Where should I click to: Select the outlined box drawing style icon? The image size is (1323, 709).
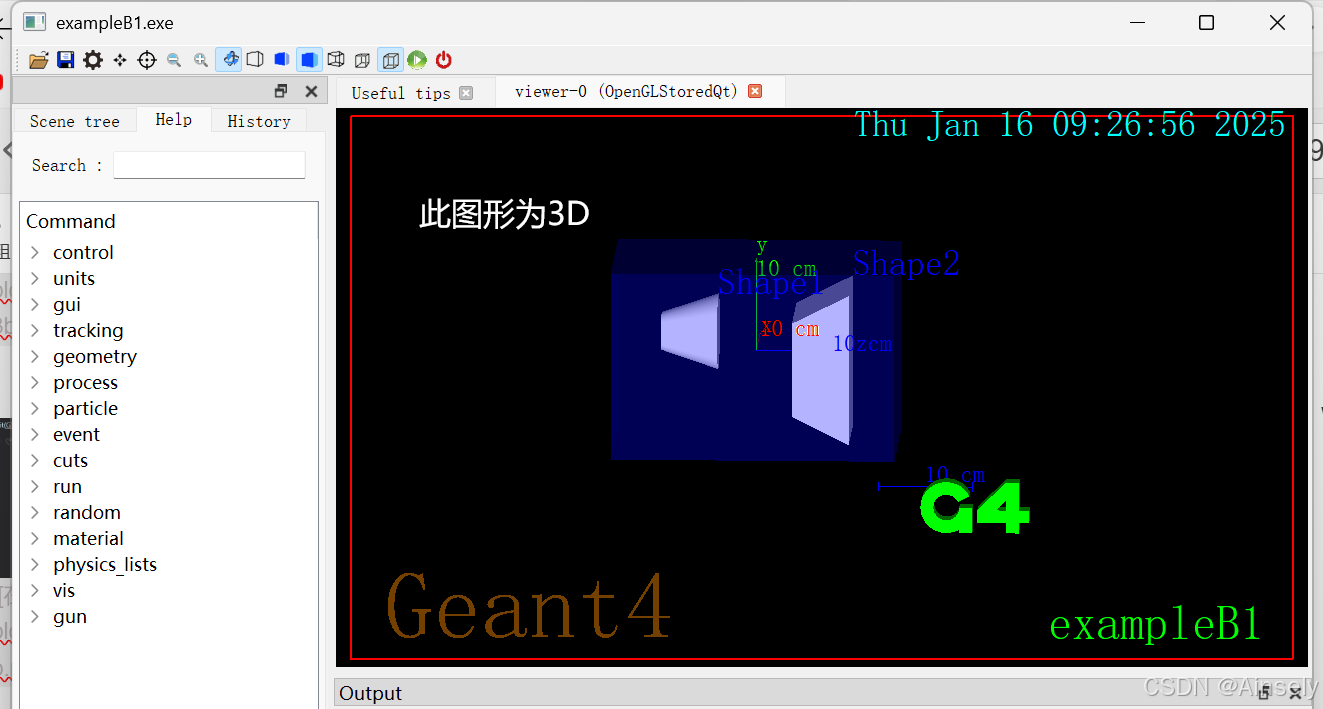coord(255,60)
